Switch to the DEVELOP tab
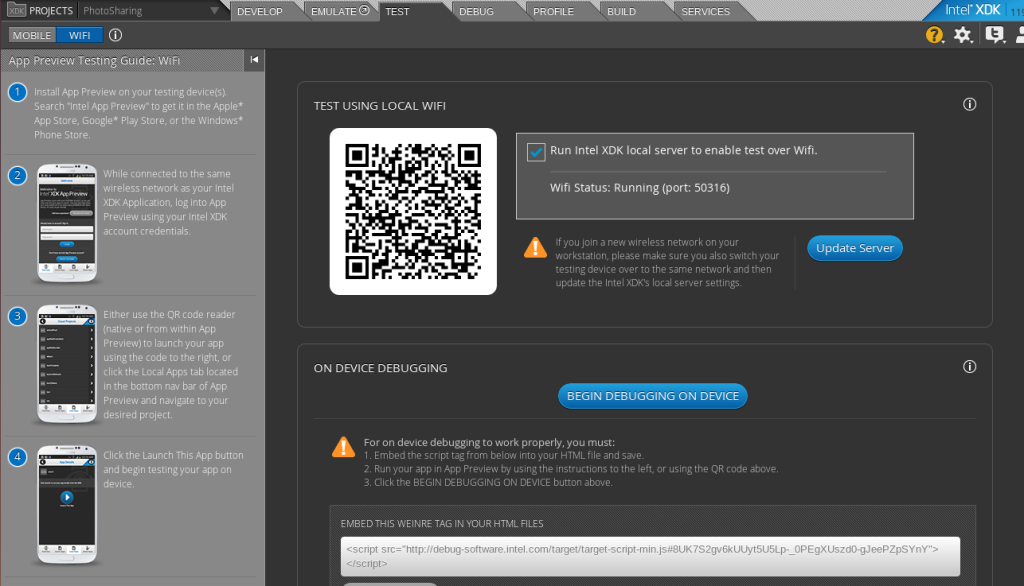1024x586 pixels. pos(260,12)
